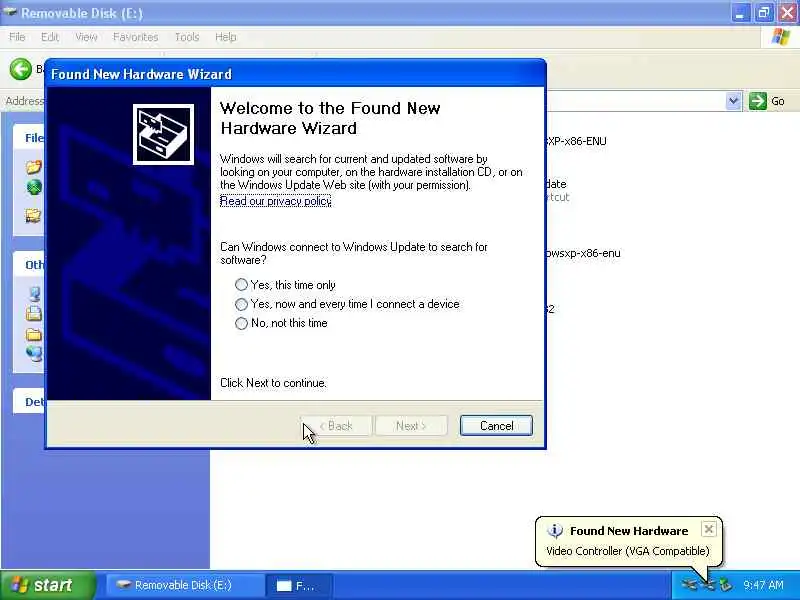Open the Windows start menu

(x=47, y=585)
